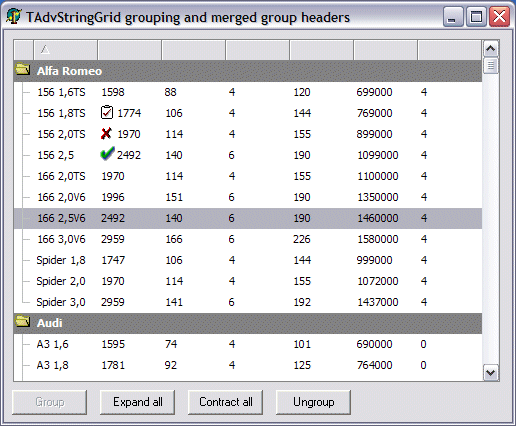Collapse the Audi group folder icon
The image size is (516, 426).
coord(22,322)
